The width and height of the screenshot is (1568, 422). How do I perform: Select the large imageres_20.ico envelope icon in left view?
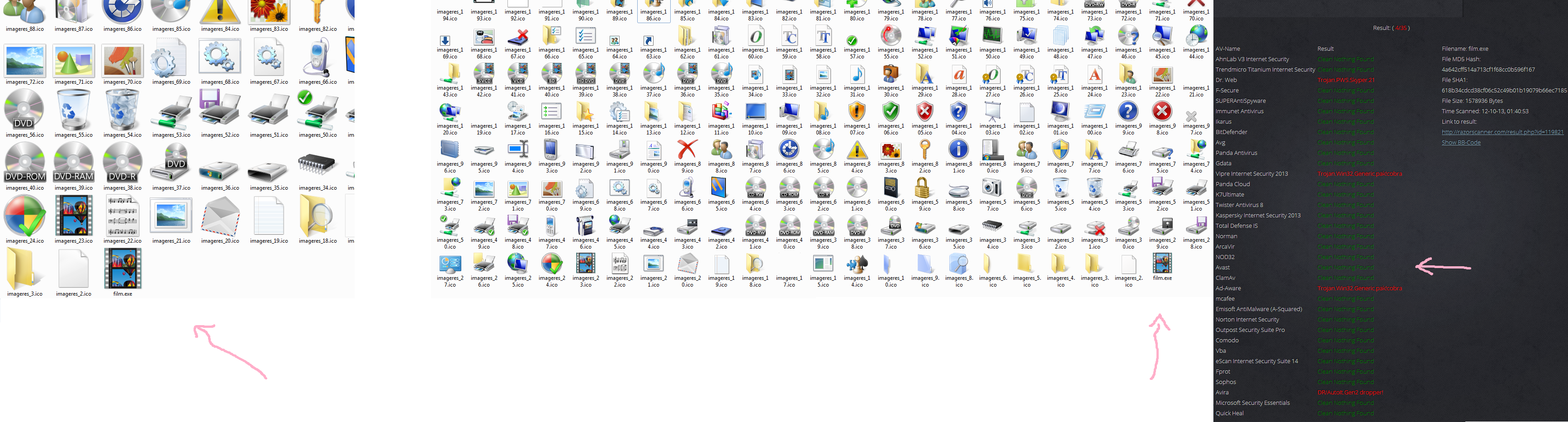pos(220,216)
